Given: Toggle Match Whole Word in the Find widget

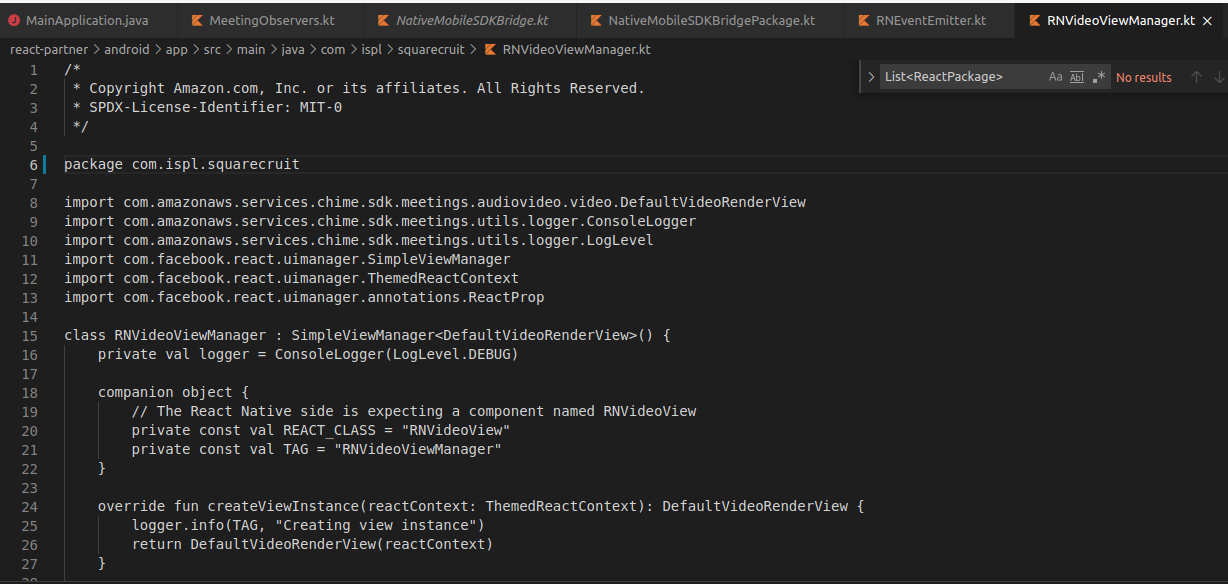Looking at the screenshot, I should (x=1076, y=76).
